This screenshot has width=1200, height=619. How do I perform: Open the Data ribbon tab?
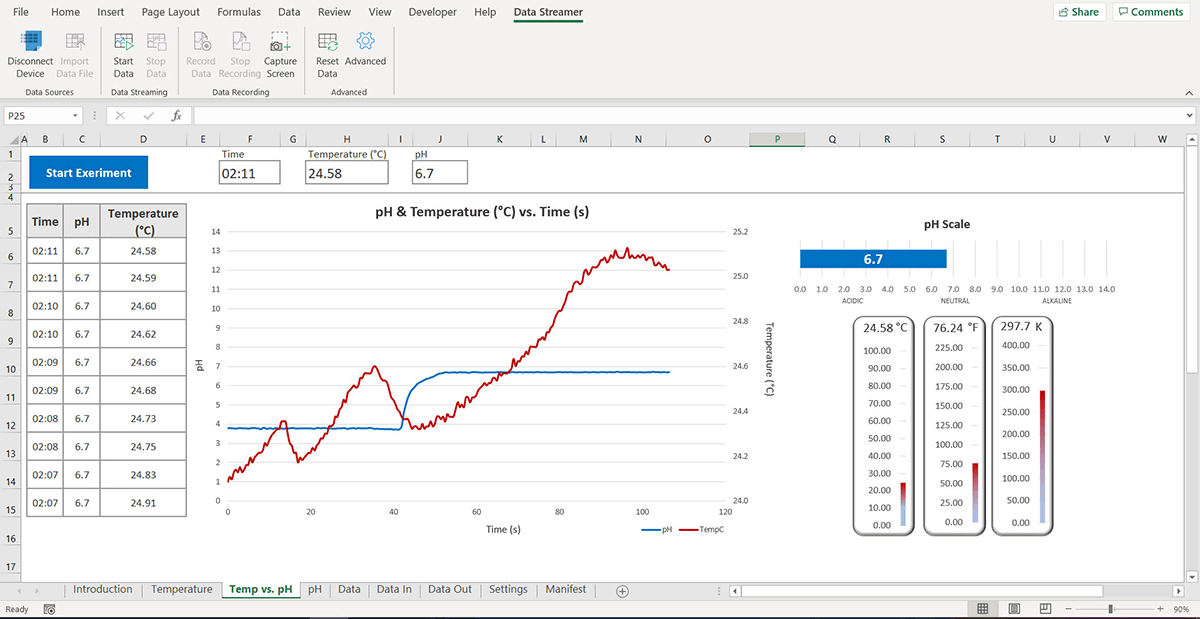[289, 12]
